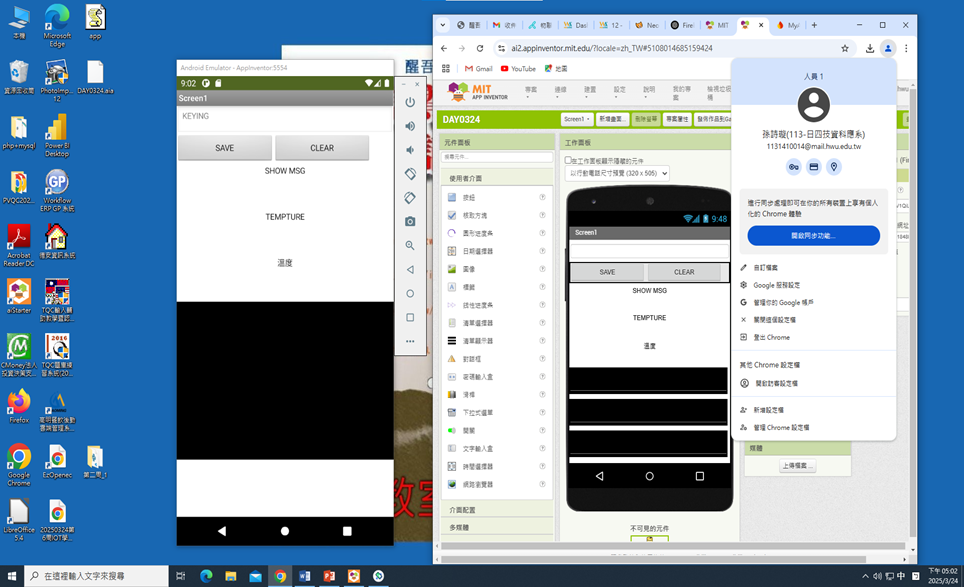Click the Chrome bookmark star icon

pyautogui.click(x=845, y=48)
